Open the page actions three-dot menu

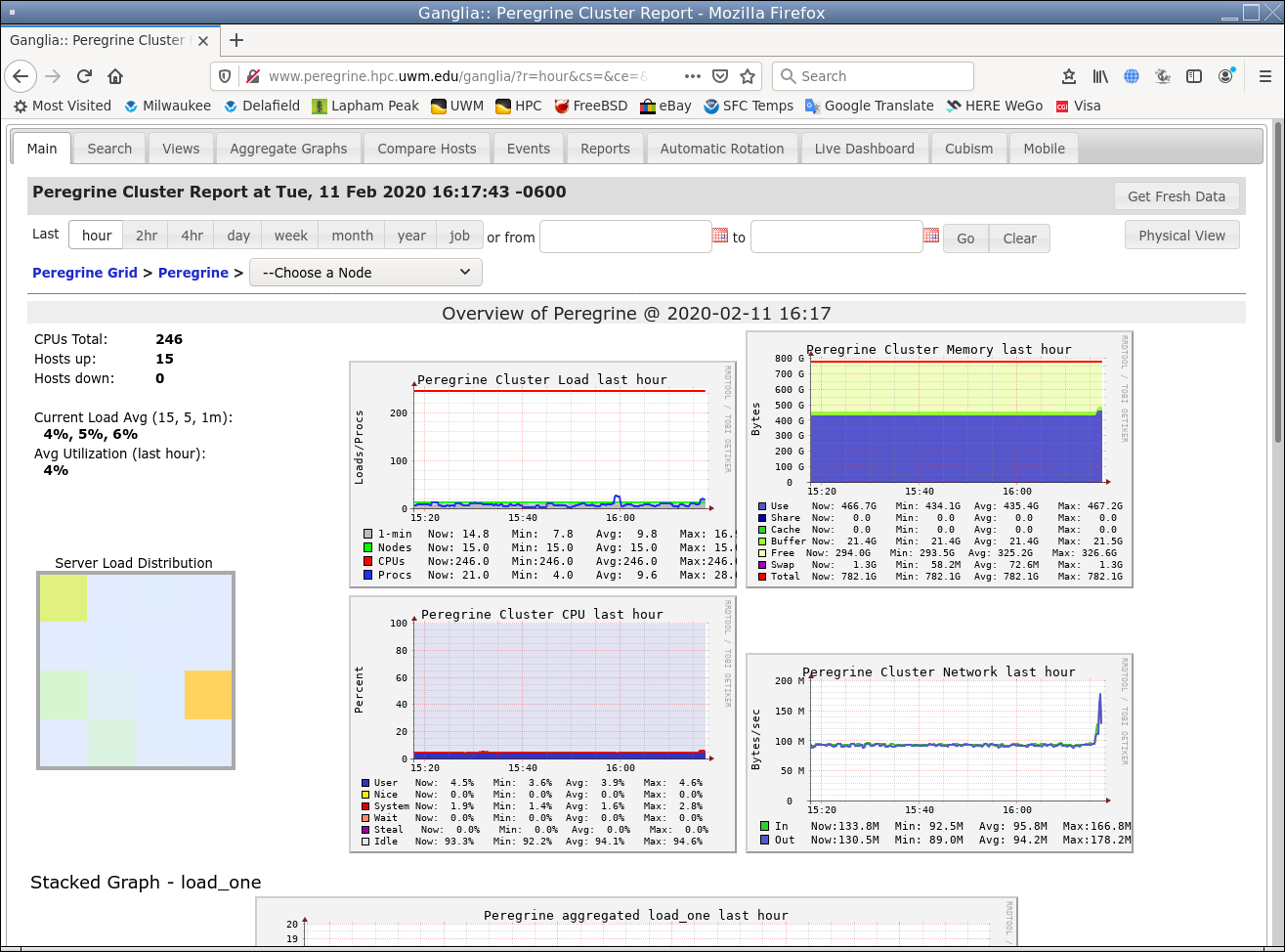[692, 76]
